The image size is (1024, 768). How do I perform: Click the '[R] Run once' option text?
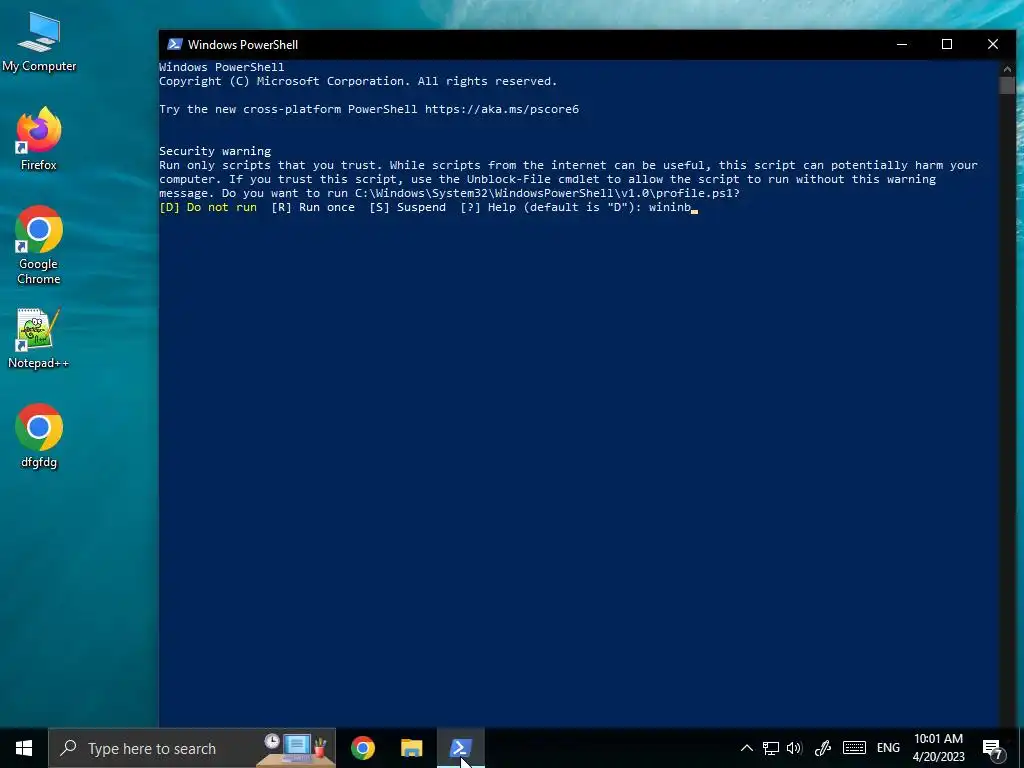click(313, 207)
